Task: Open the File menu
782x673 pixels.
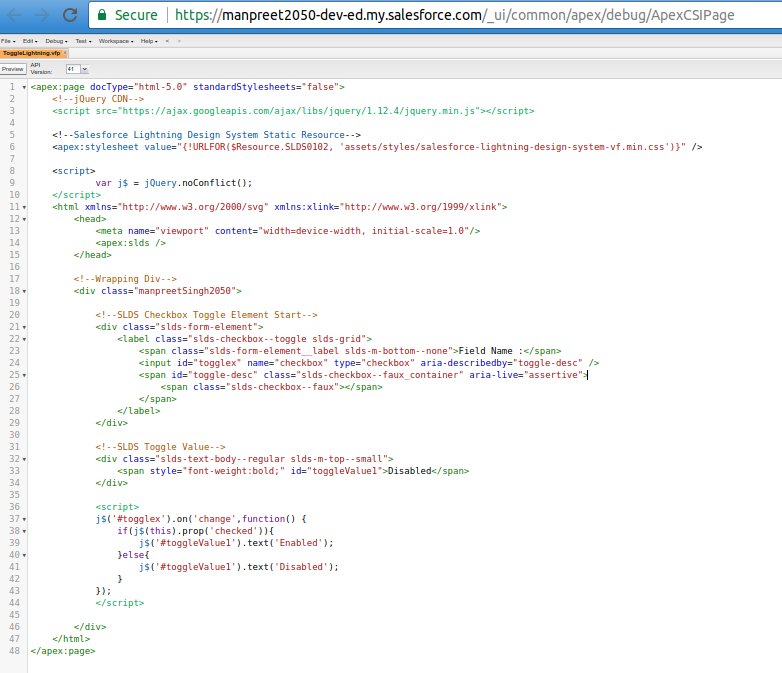Action: coord(7,41)
